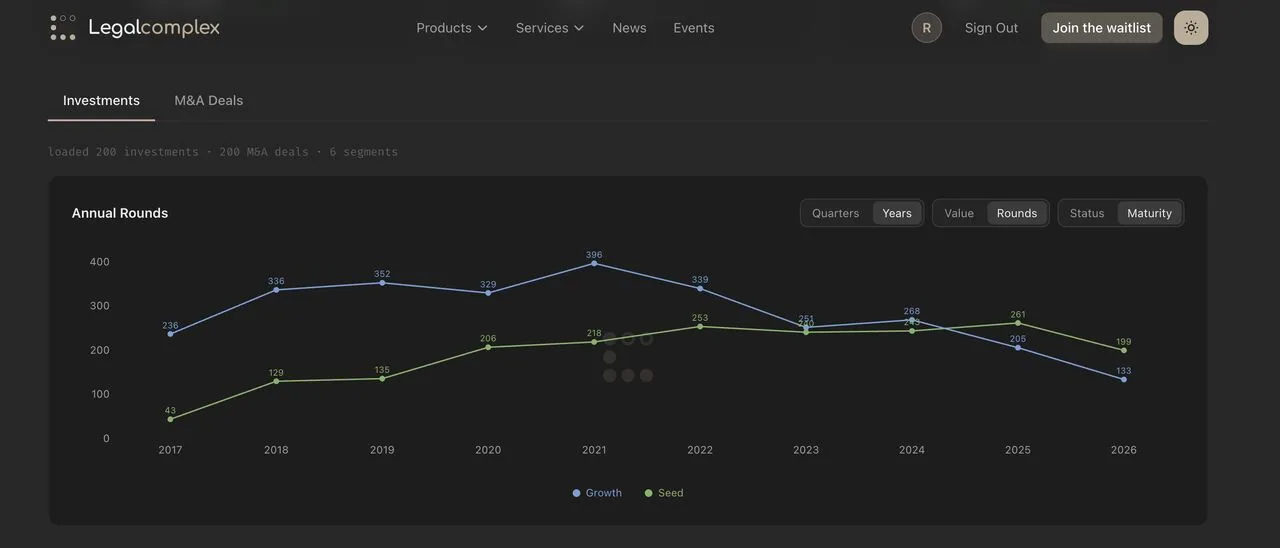Click the Growth 2017 data point 236
The height and width of the screenshot is (548, 1280).
click(170, 334)
